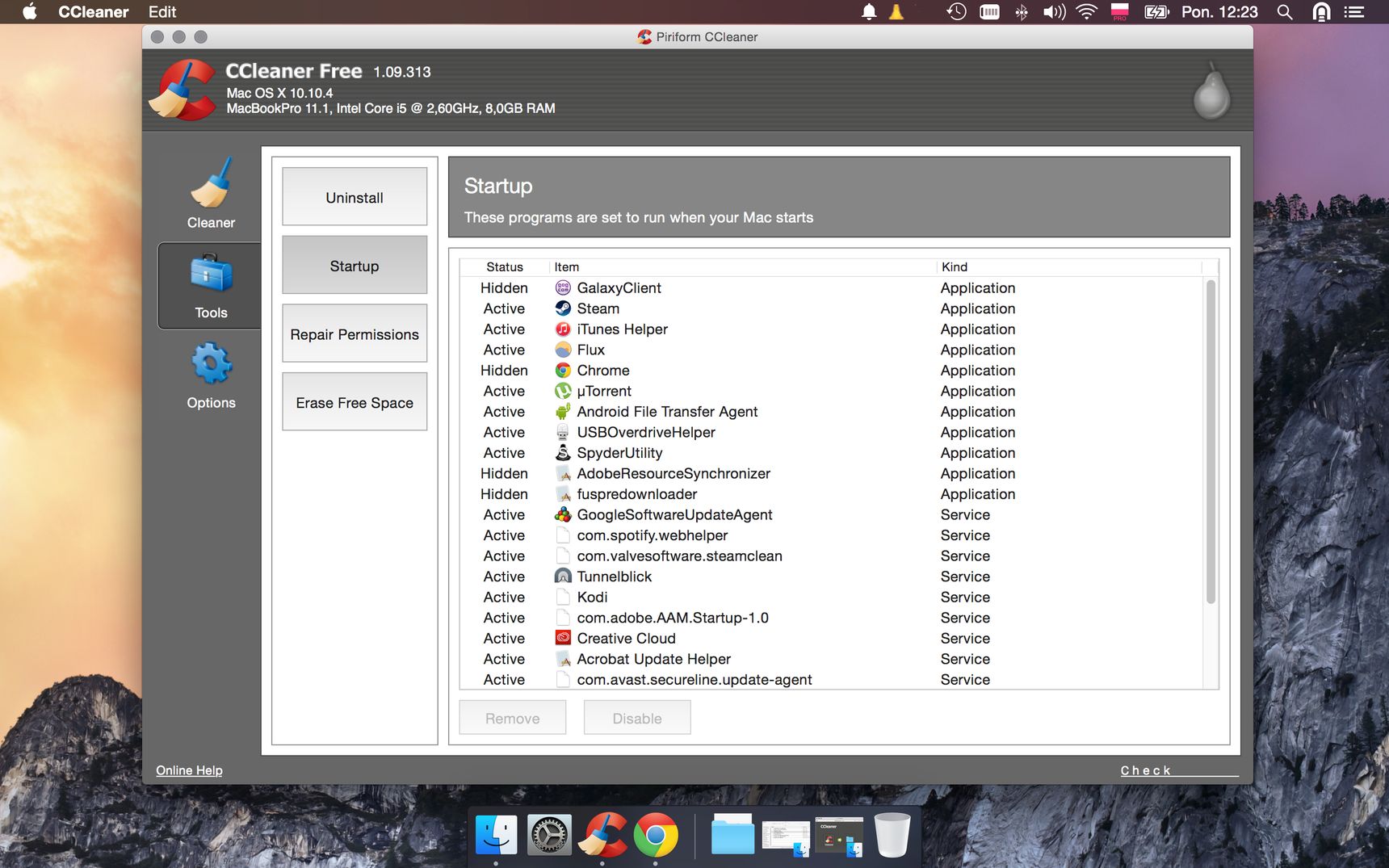
Task: Sort list by Item column header
Action: click(x=743, y=267)
